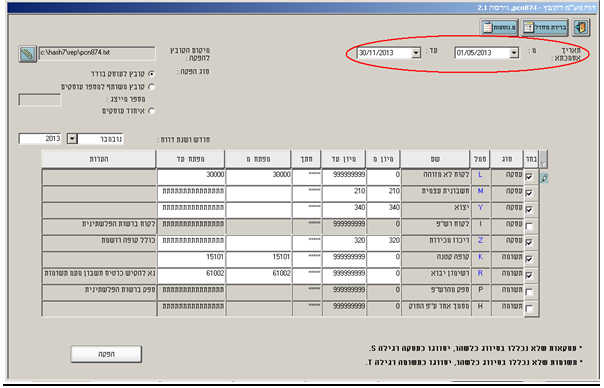Viewport: 604px width, 388px height.
Task: Open the from-date 01/05/2013 dropdown arrow
Action: tap(514, 53)
